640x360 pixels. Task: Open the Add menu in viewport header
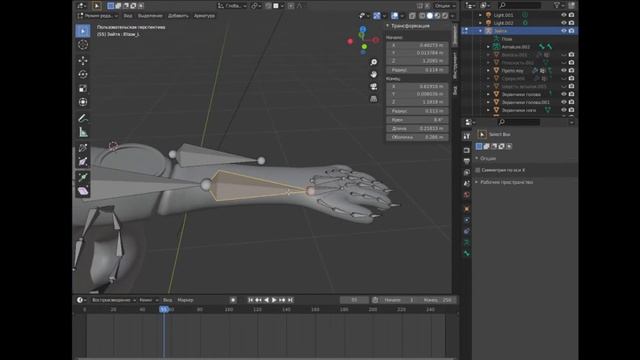178,16
